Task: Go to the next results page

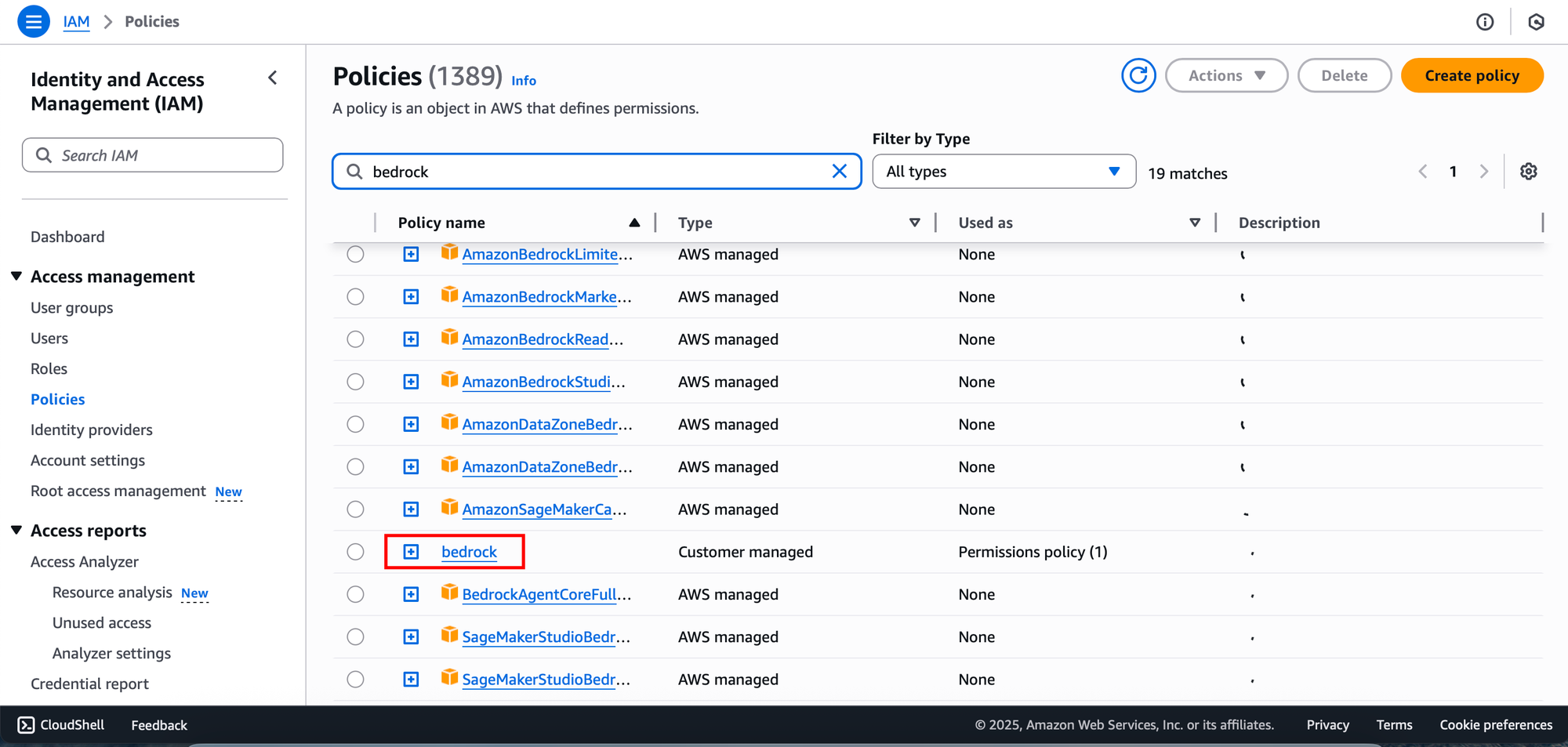Action: click(x=1483, y=171)
